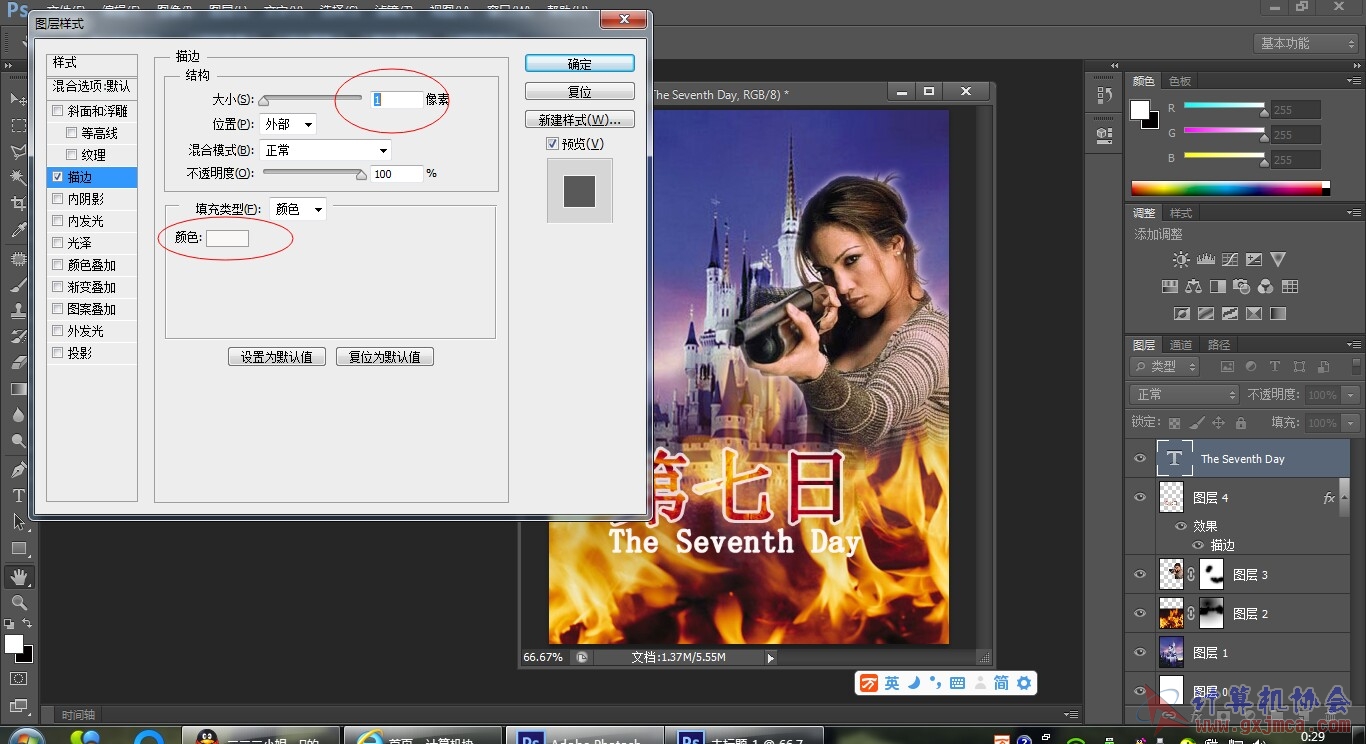Click the fx icon on 图层 4
The height and width of the screenshot is (744, 1366).
tap(1329, 498)
